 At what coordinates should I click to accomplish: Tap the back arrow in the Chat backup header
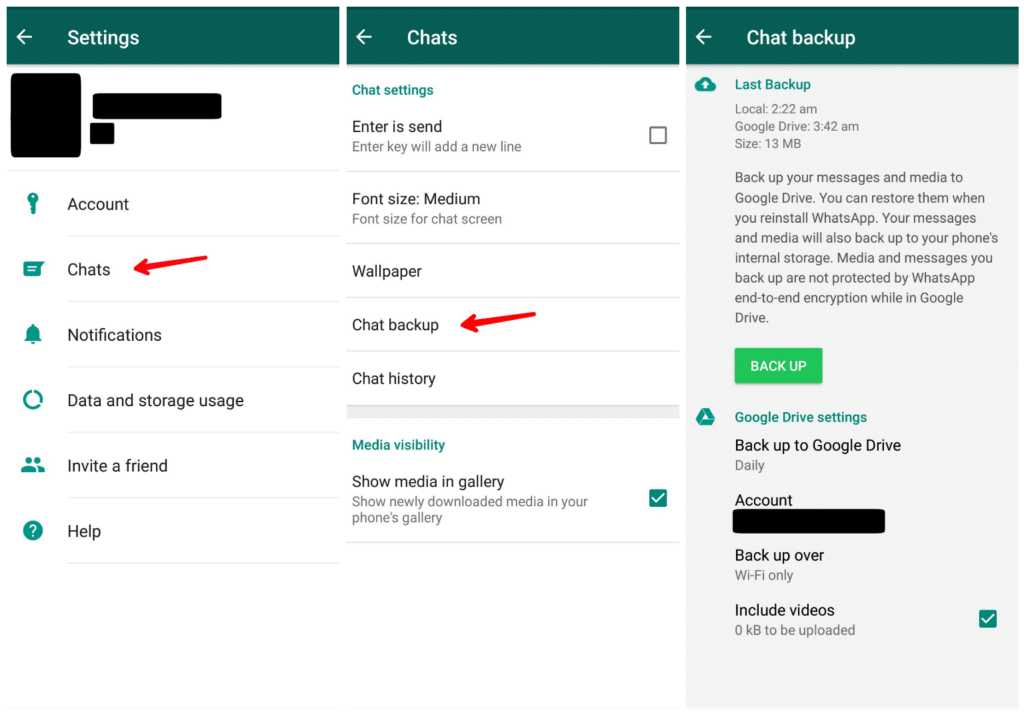click(x=703, y=37)
